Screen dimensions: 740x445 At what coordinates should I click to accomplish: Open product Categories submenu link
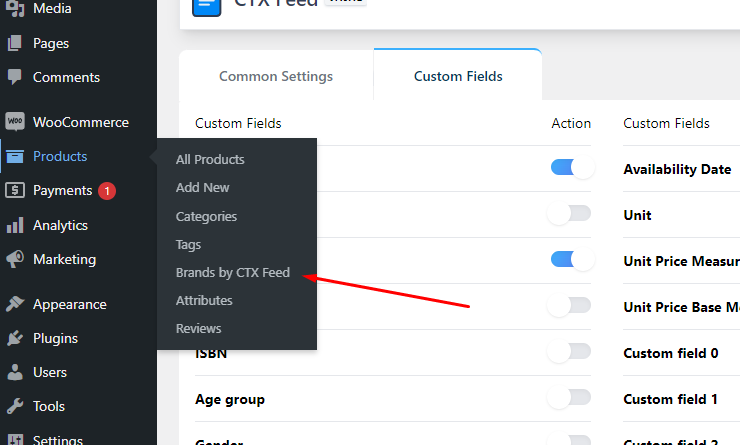click(x=206, y=216)
